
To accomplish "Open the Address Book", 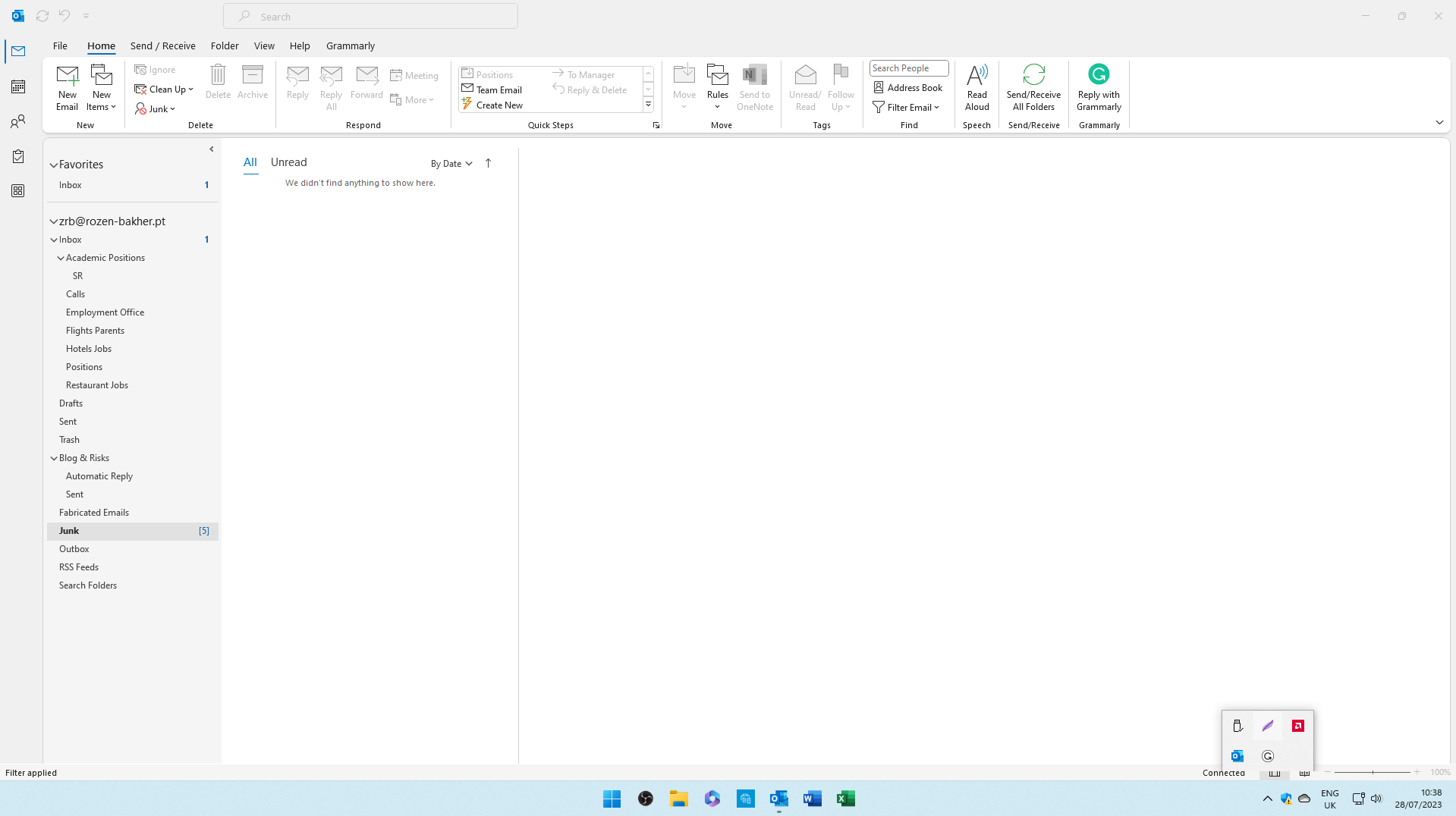I will point(907,87).
